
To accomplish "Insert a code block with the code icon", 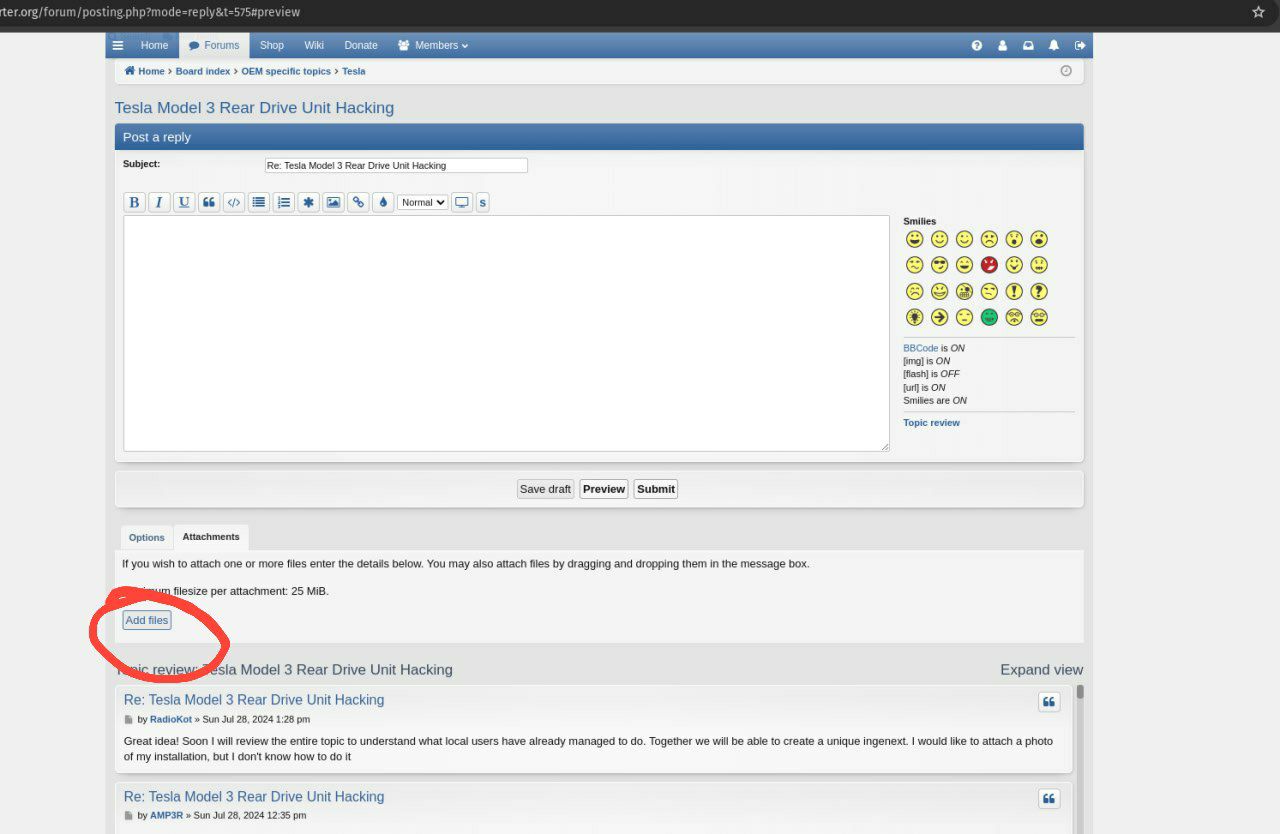I will tap(234, 202).
